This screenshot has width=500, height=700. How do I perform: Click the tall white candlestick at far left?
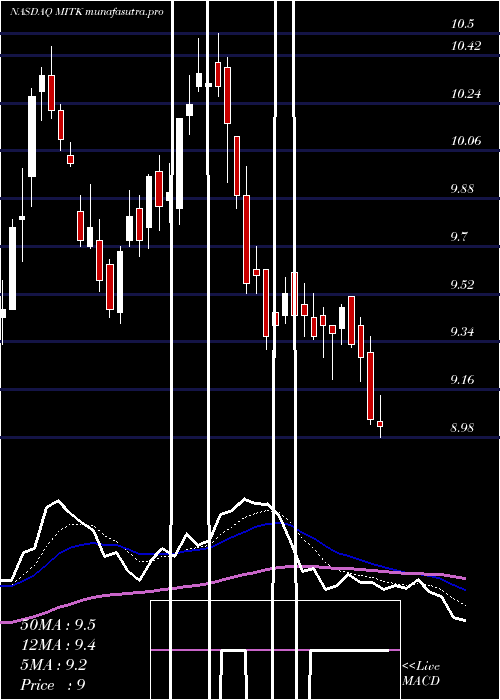coord(12,268)
